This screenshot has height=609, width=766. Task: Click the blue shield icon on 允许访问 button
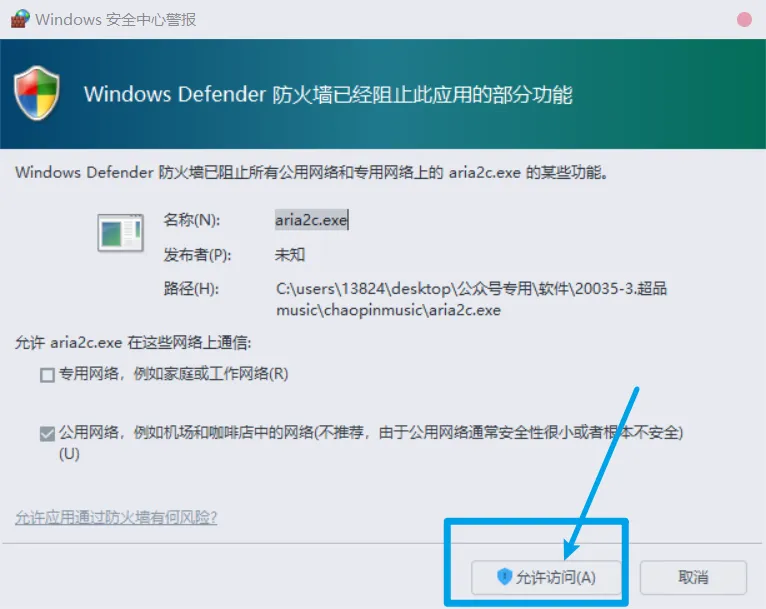pyautogui.click(x=504, y=577)
